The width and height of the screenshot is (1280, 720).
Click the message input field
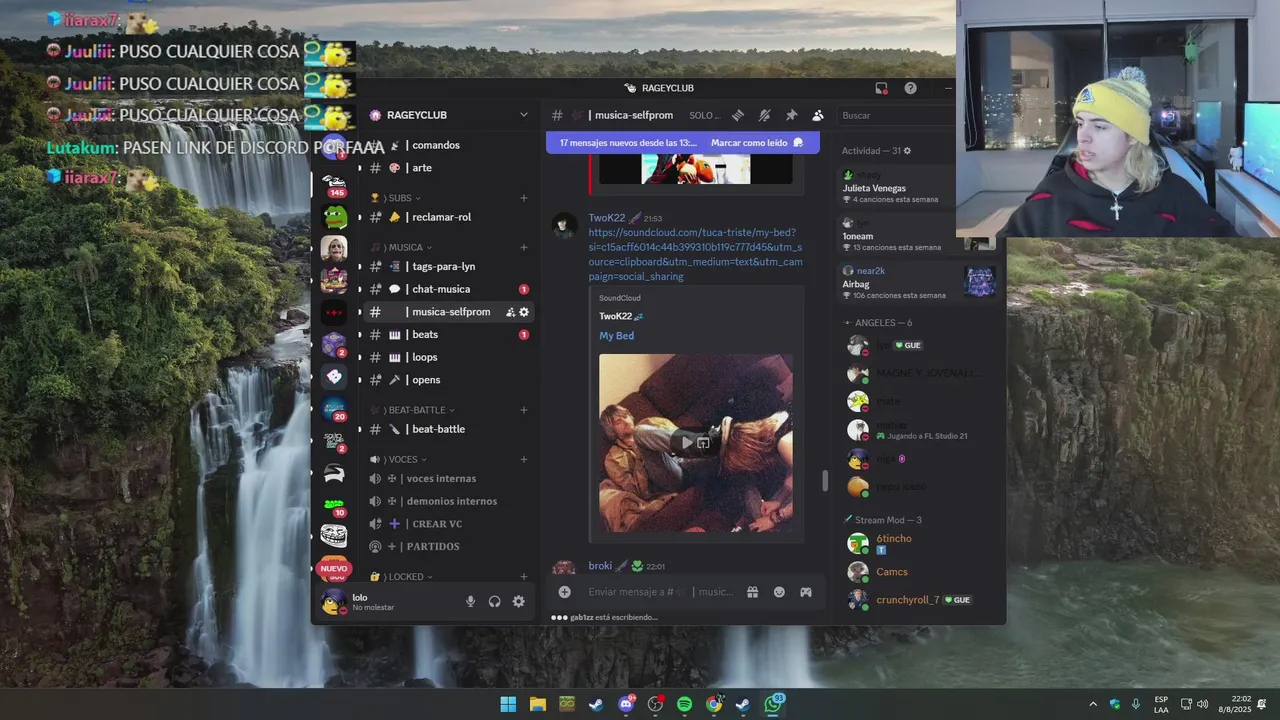tap(661, 592)
